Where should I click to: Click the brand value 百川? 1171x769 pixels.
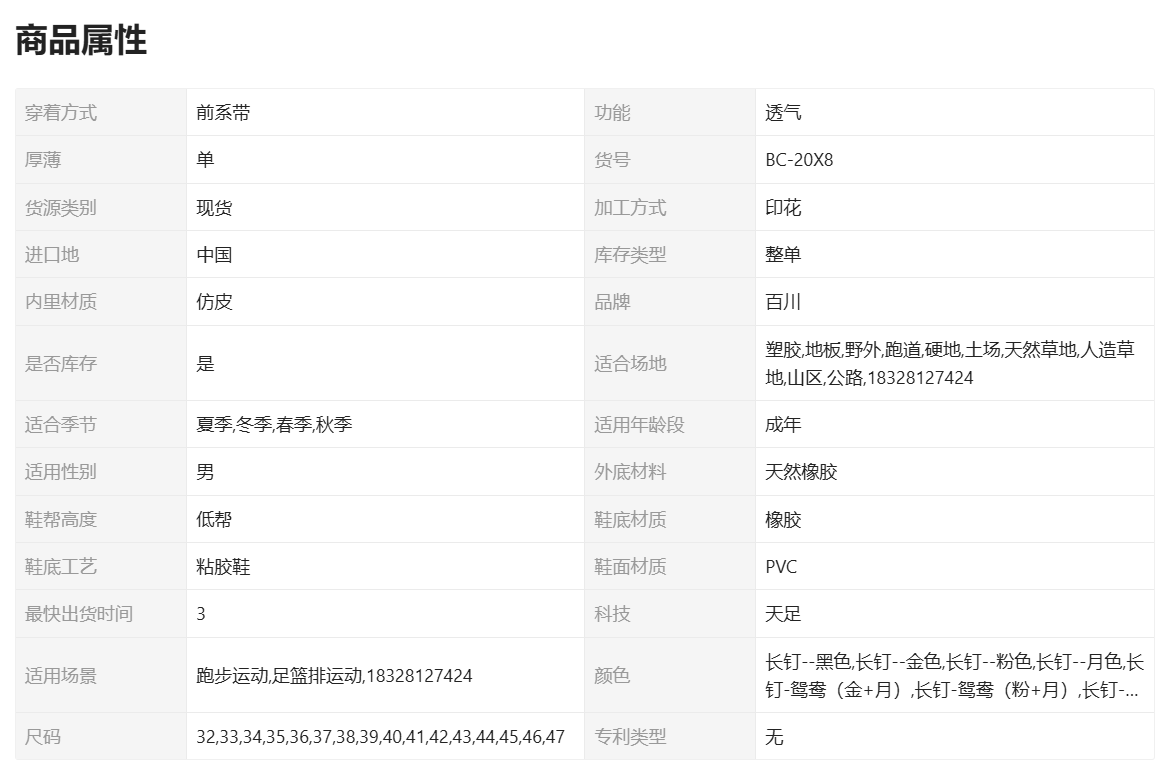coord(783,302)
